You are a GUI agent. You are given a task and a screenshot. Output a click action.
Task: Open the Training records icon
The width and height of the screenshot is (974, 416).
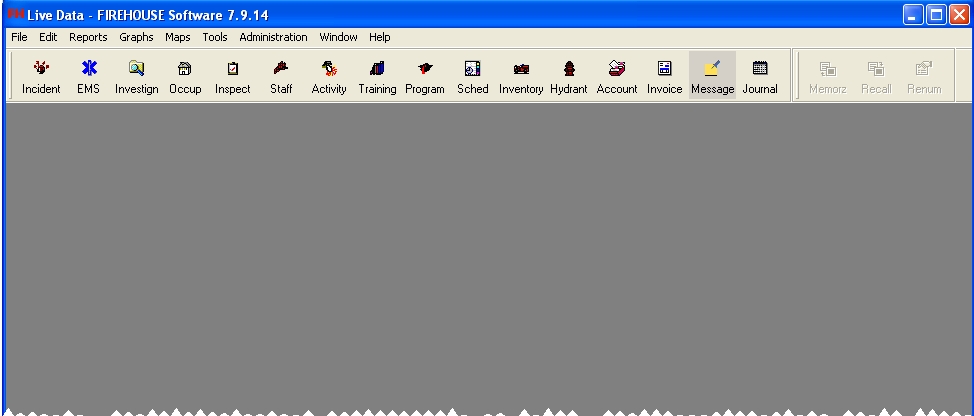click(x=377, y=76)
